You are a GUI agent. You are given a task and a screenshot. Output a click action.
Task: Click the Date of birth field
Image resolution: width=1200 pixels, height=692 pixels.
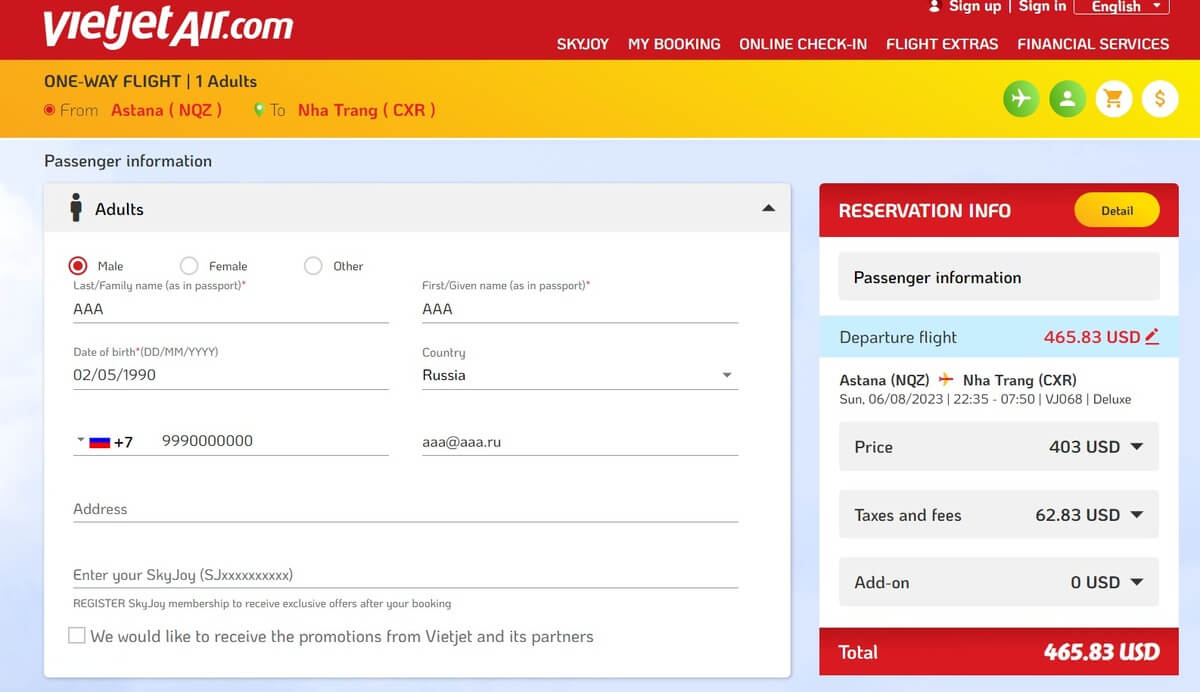click(231, 375)
